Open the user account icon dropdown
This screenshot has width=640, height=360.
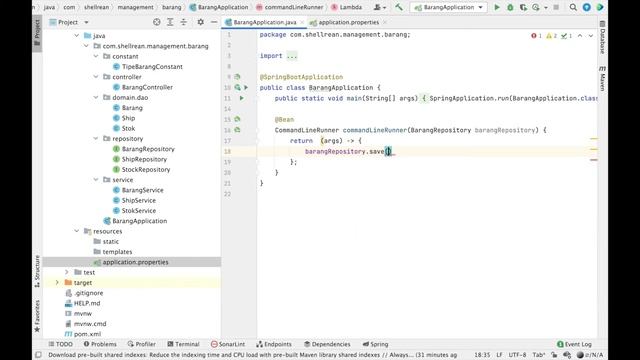pos(380,7)
